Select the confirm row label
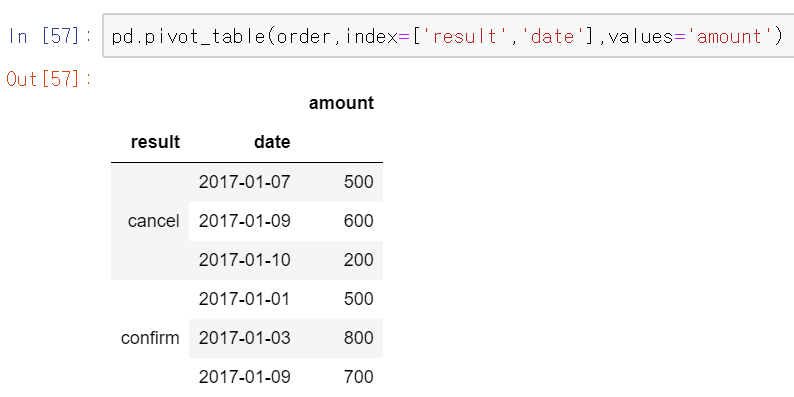 coord(150,338)
